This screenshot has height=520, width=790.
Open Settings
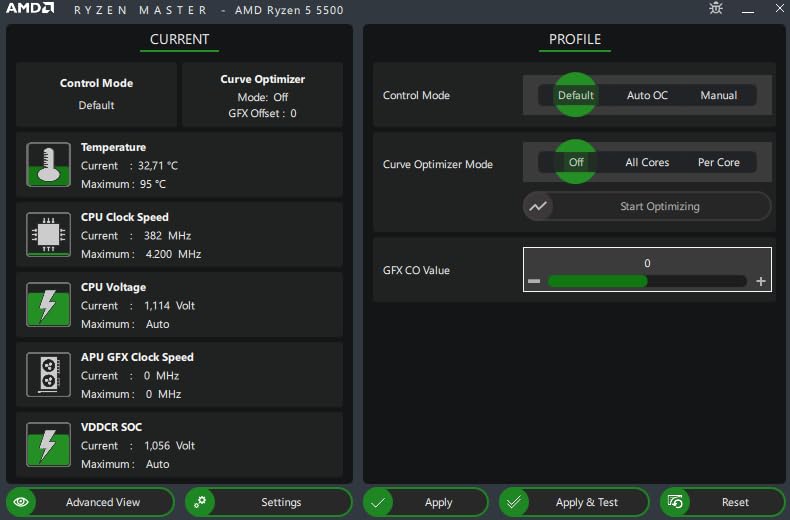click(269, 502)
